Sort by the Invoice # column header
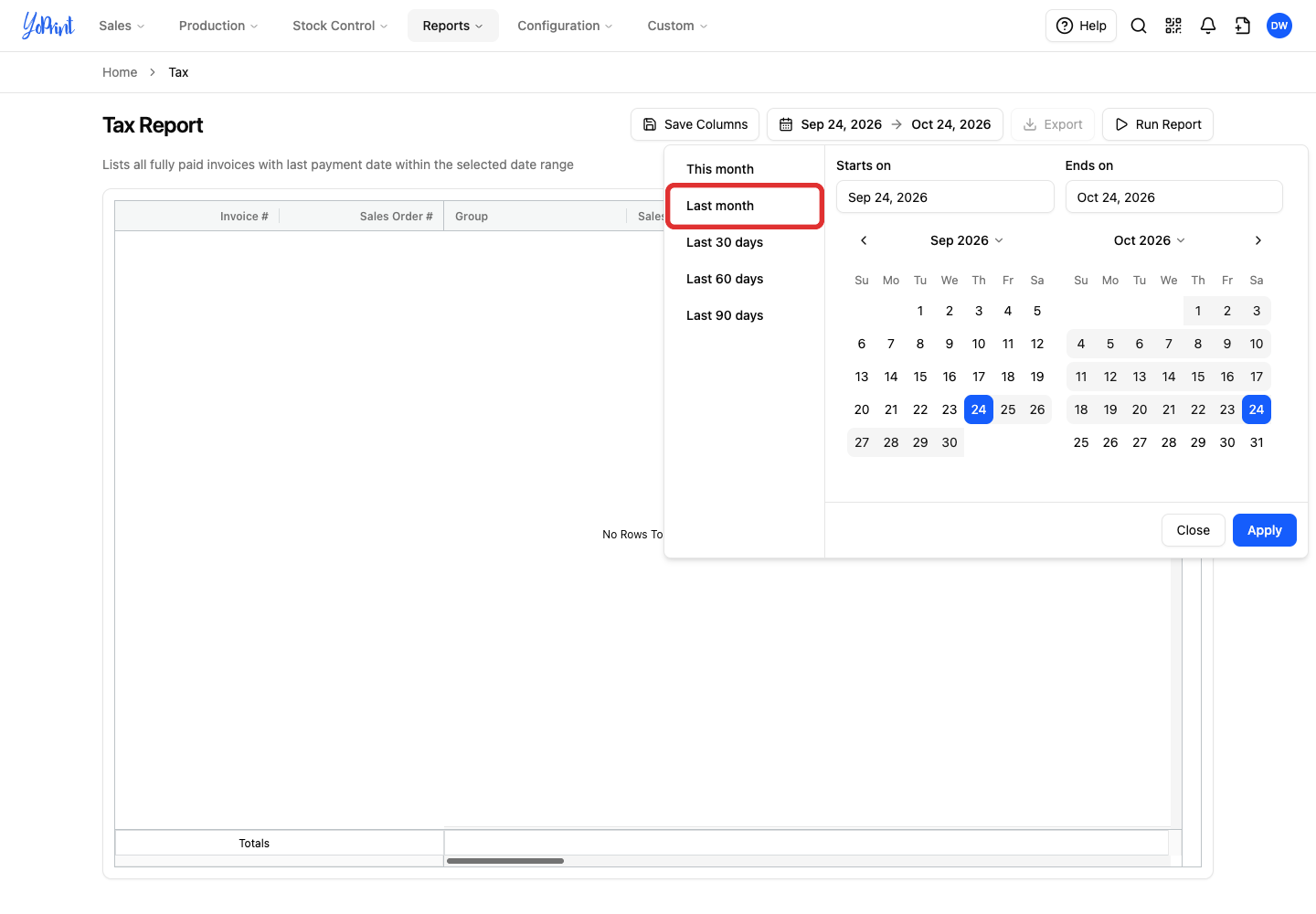Screen dimensions: 1316x914 244,217
